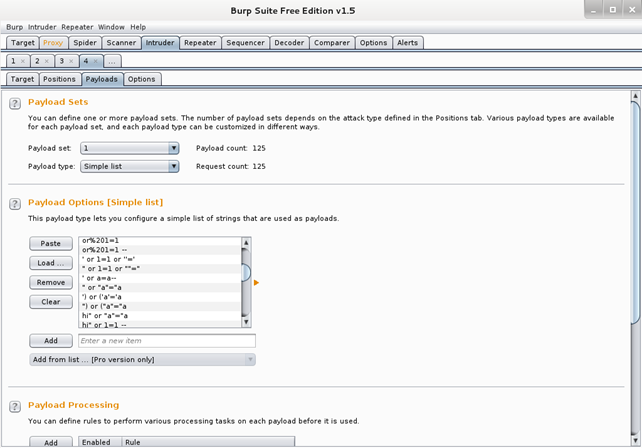This screenshot has height=448, width=642.
Task: Close Intruder attack tab 1
Action: click(x=23, y=61)
